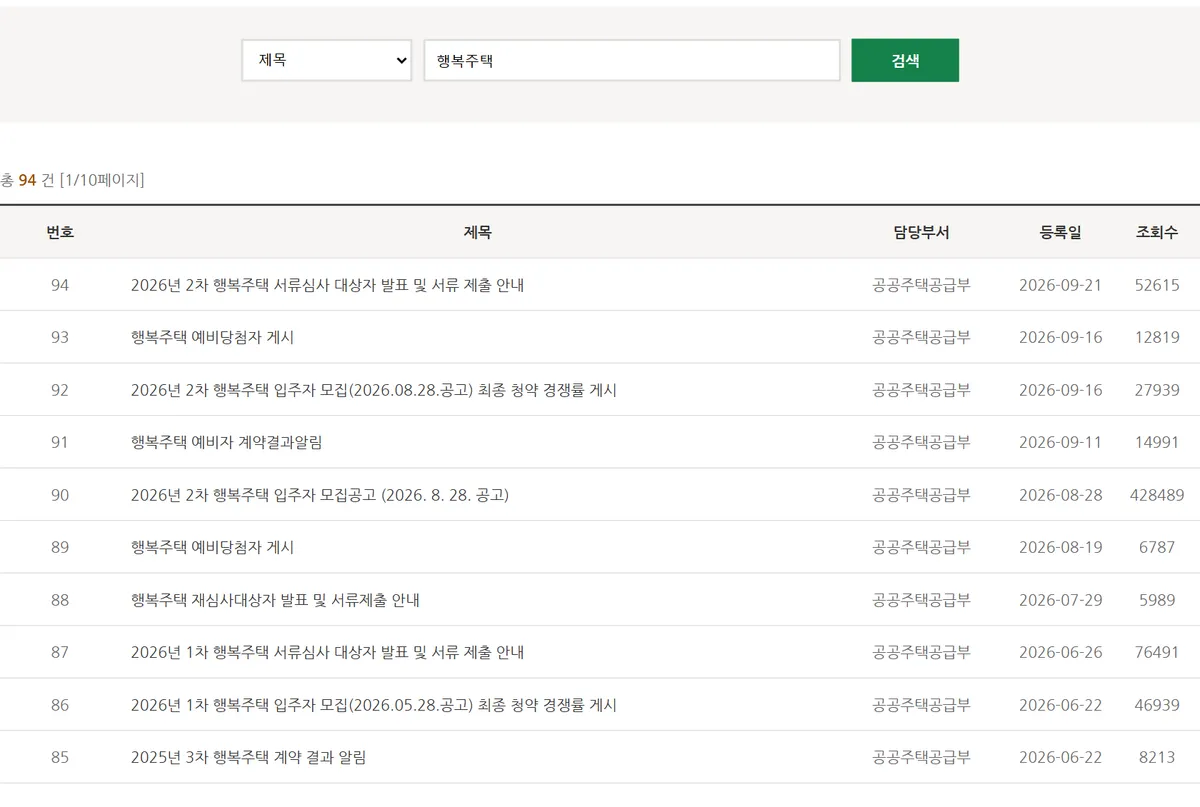
Task: Click the 조회수 column header
Action: pyautogui.click(x=1157, y=232)
